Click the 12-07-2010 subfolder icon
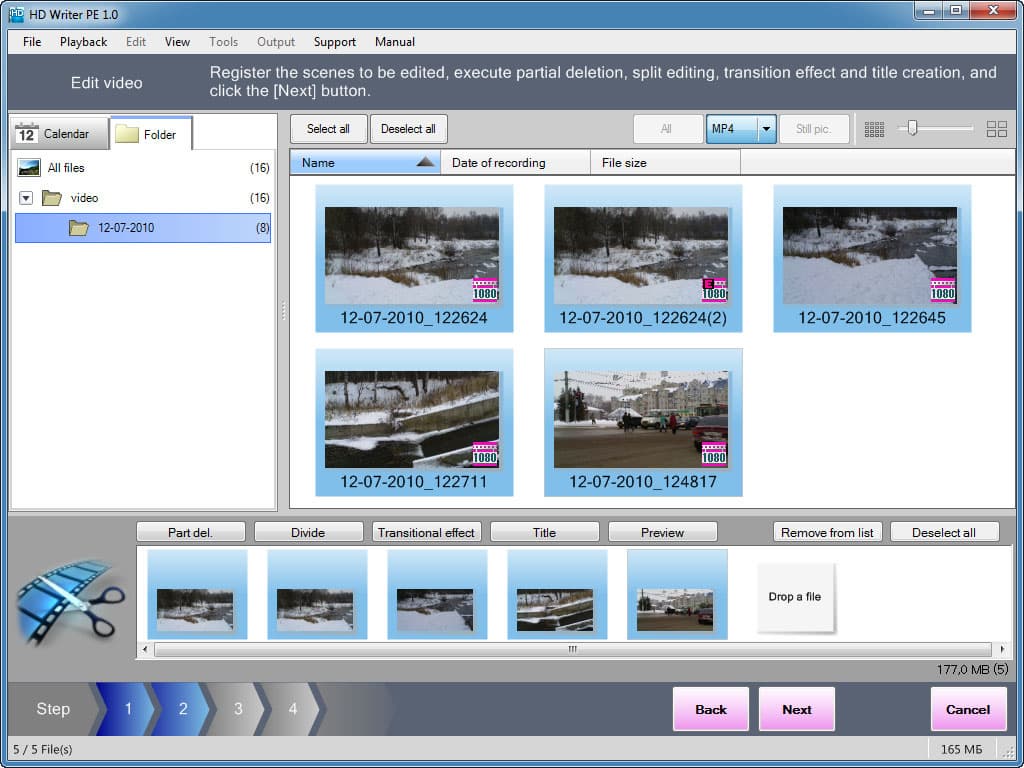Image resolution: width=1024 pixels, height=768 pixels. tap(79, 228)
